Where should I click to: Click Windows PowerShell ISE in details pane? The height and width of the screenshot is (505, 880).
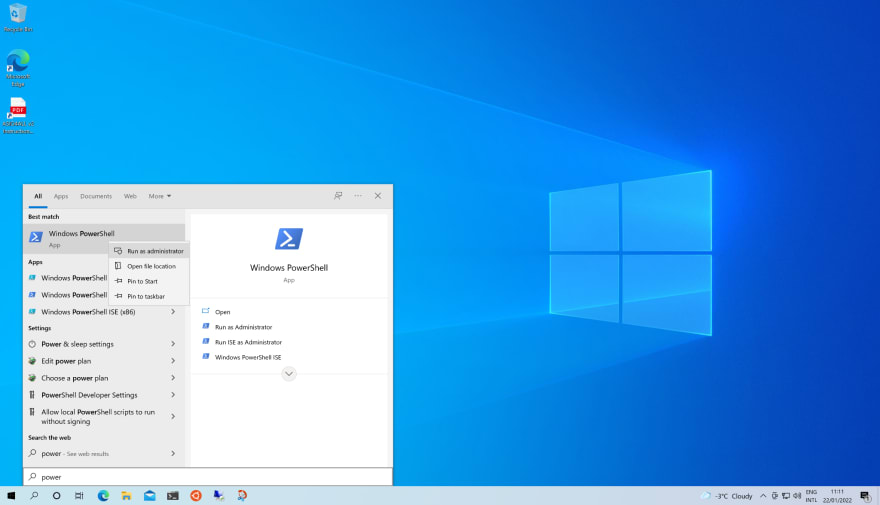pos(248,357)
